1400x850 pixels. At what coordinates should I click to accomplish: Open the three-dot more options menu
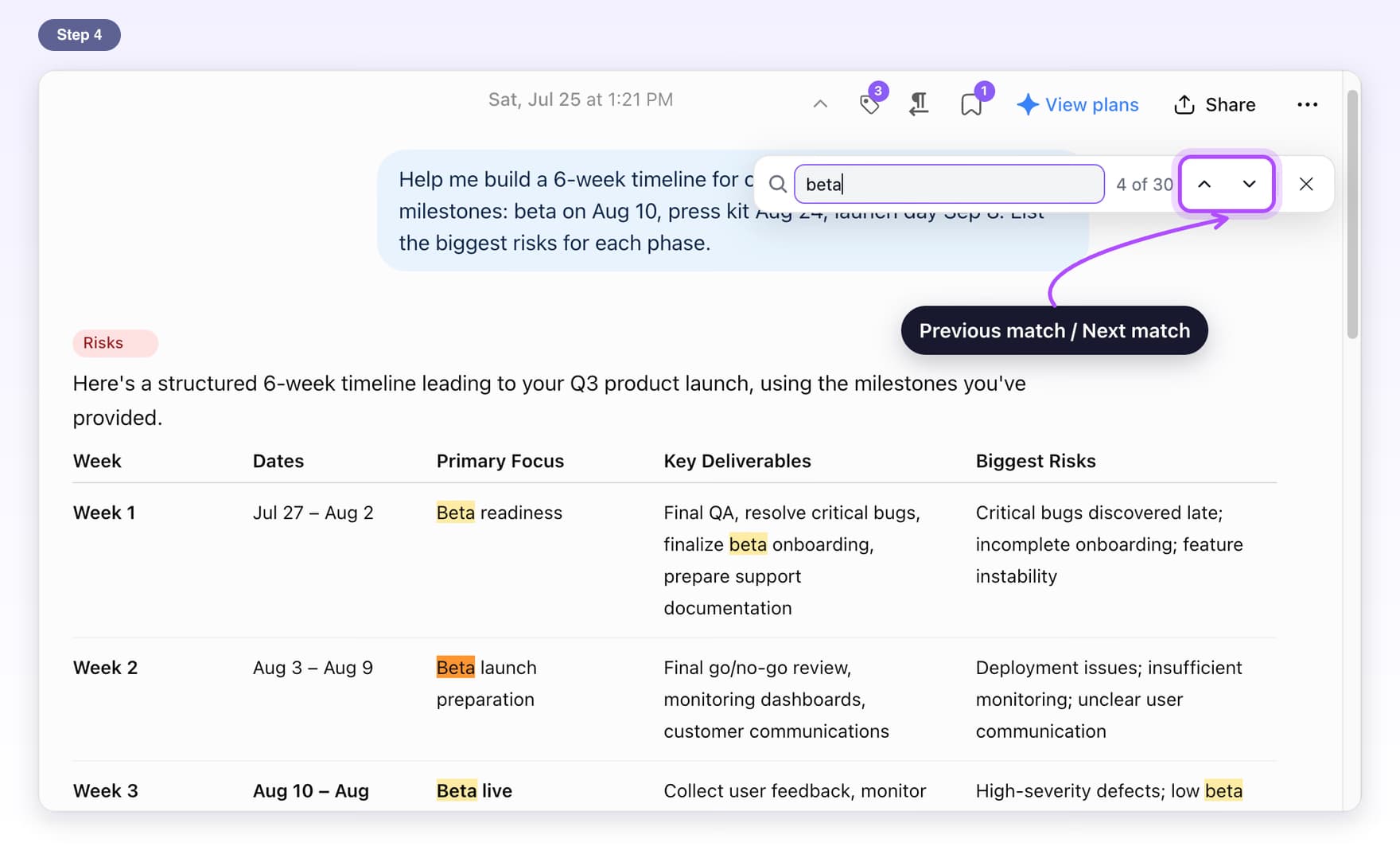[1307, 104]
